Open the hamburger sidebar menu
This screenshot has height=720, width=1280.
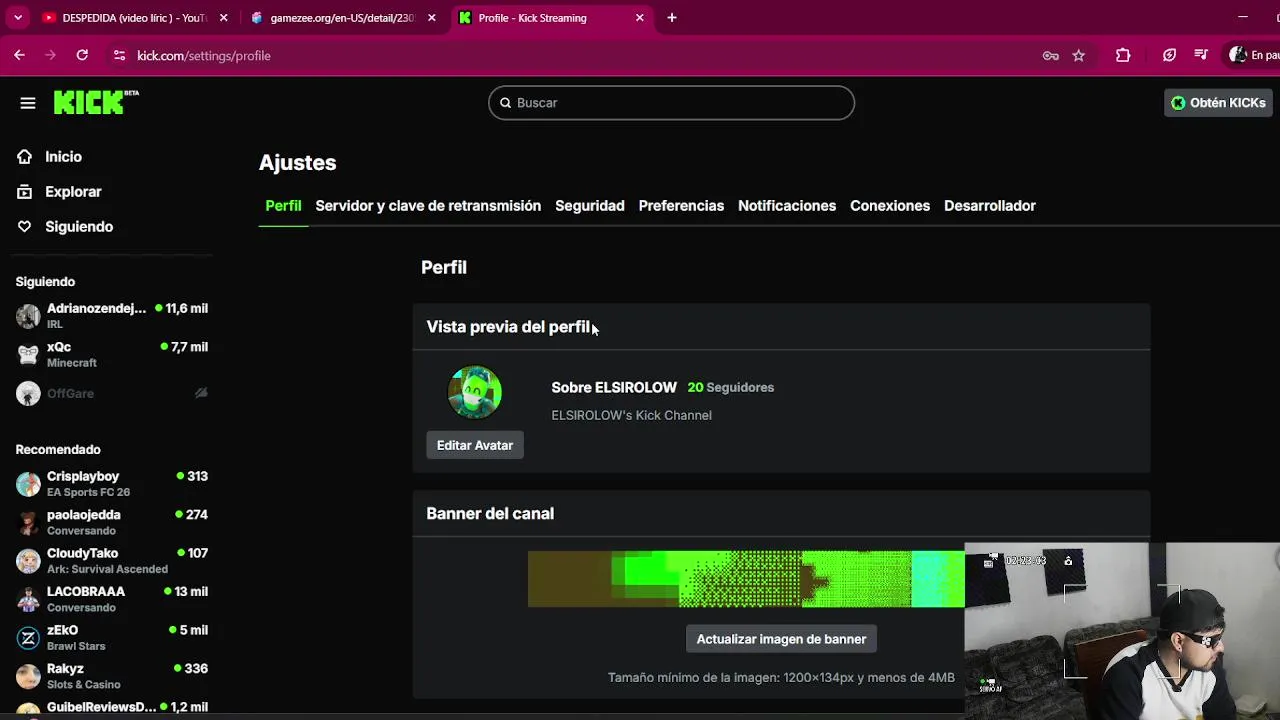[x=28, y=103]
